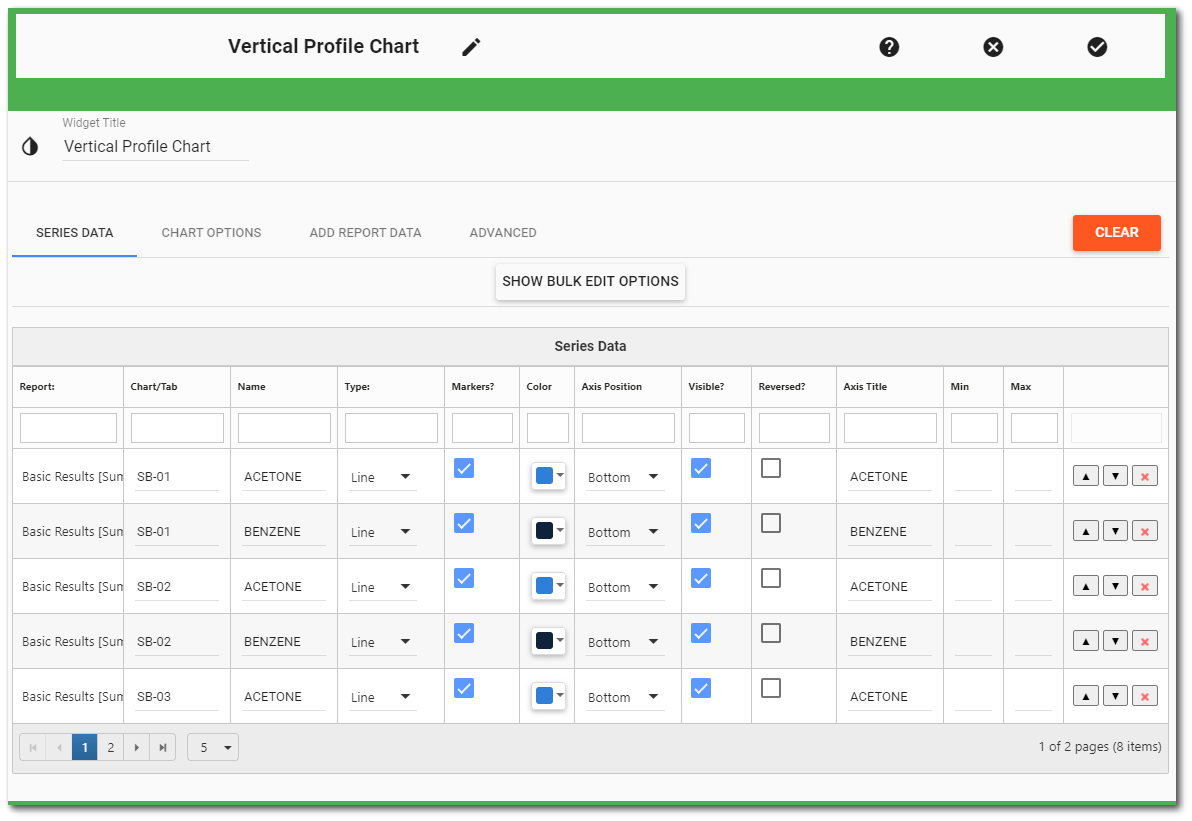Uncheck Markers for the SB-01 ACETONE row
This screenshot has width=1192, height=821.
pyautogui.click(x=464, y=468)
